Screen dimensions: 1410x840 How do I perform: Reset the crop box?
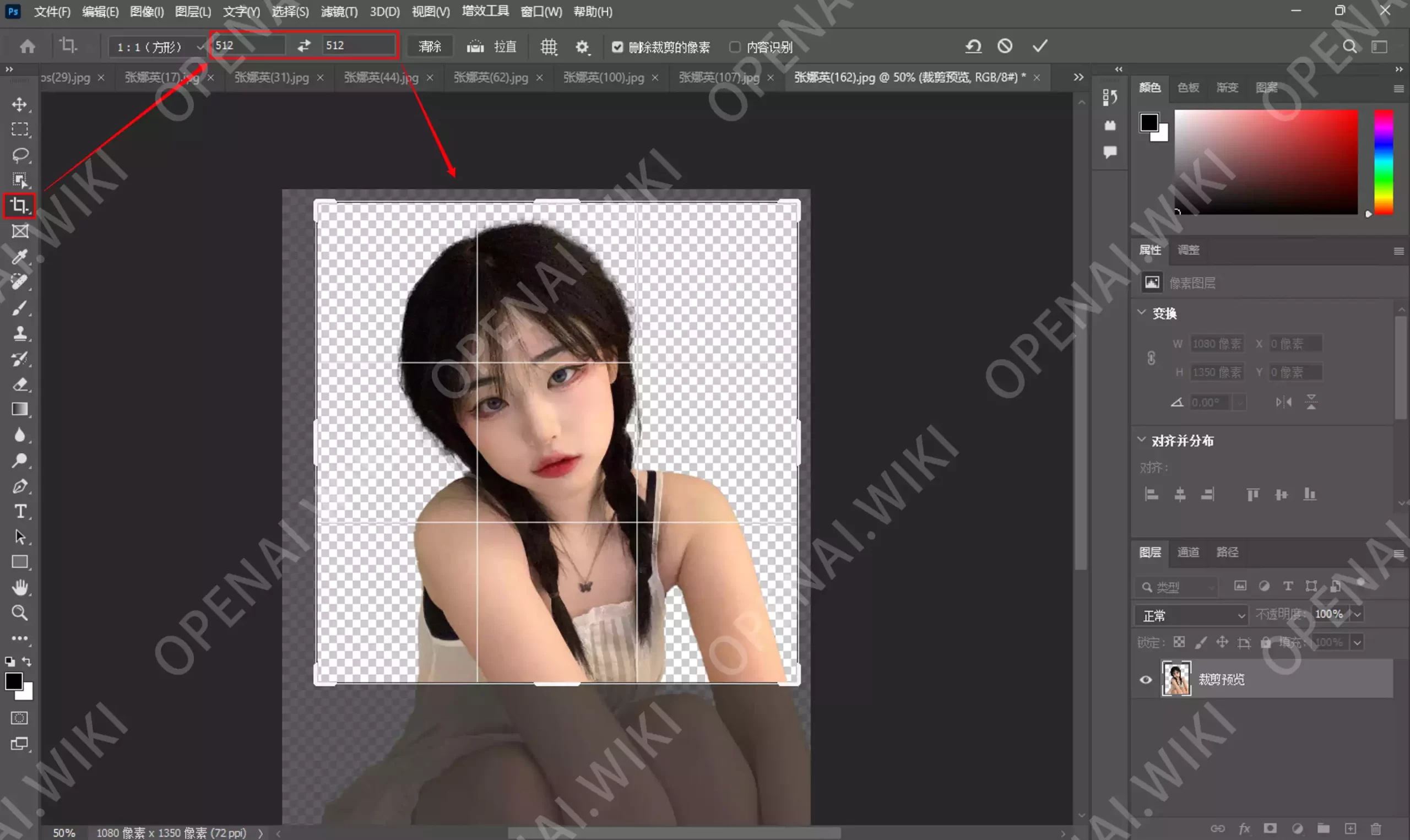tap(973, 46)
